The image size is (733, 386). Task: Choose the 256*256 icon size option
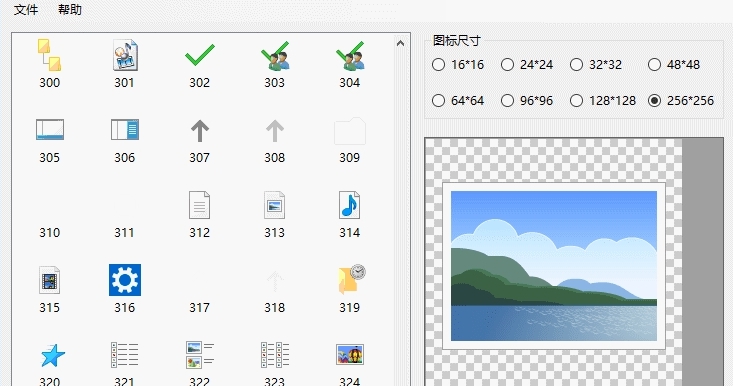[x=681, y=100]
